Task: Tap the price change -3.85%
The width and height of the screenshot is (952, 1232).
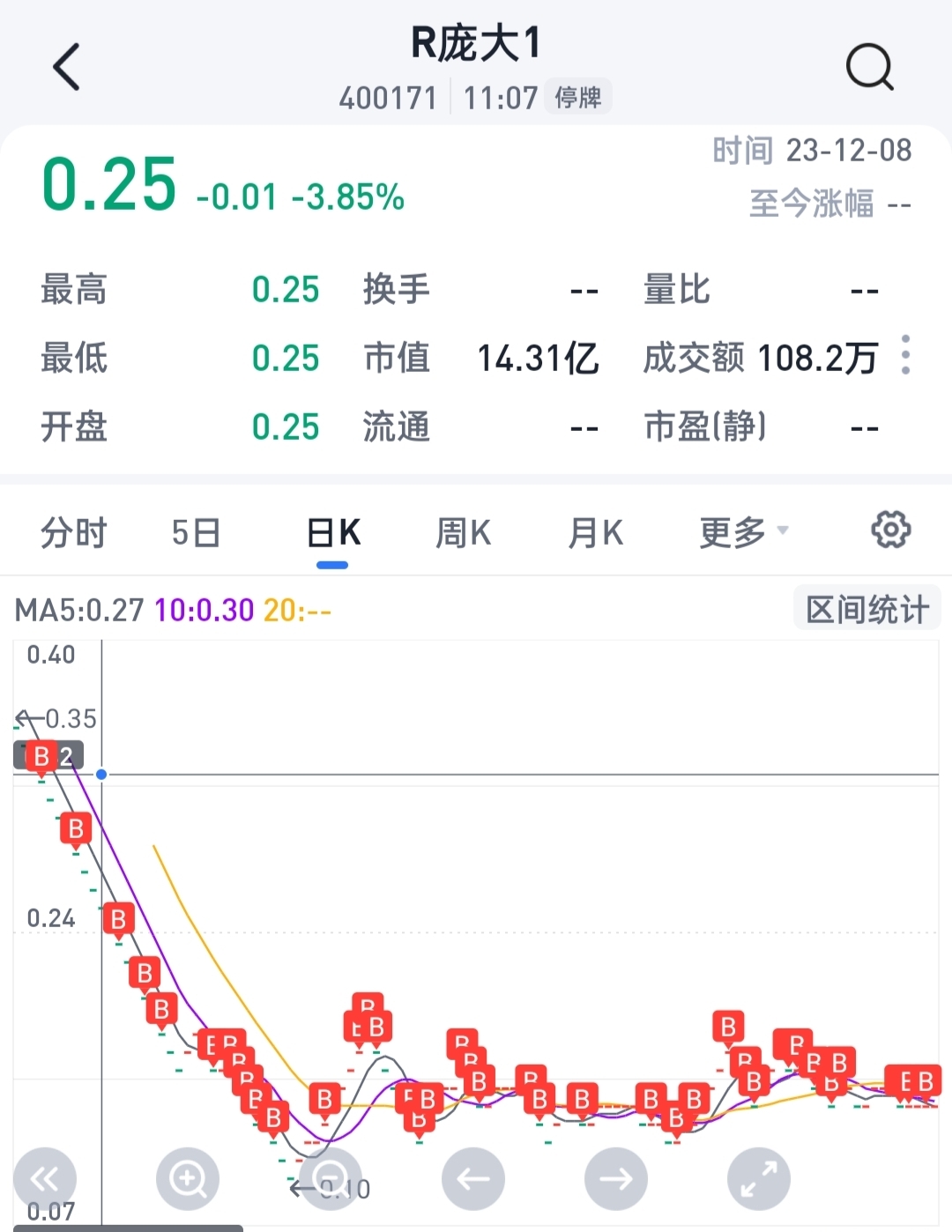Action: tap(348, 197)
